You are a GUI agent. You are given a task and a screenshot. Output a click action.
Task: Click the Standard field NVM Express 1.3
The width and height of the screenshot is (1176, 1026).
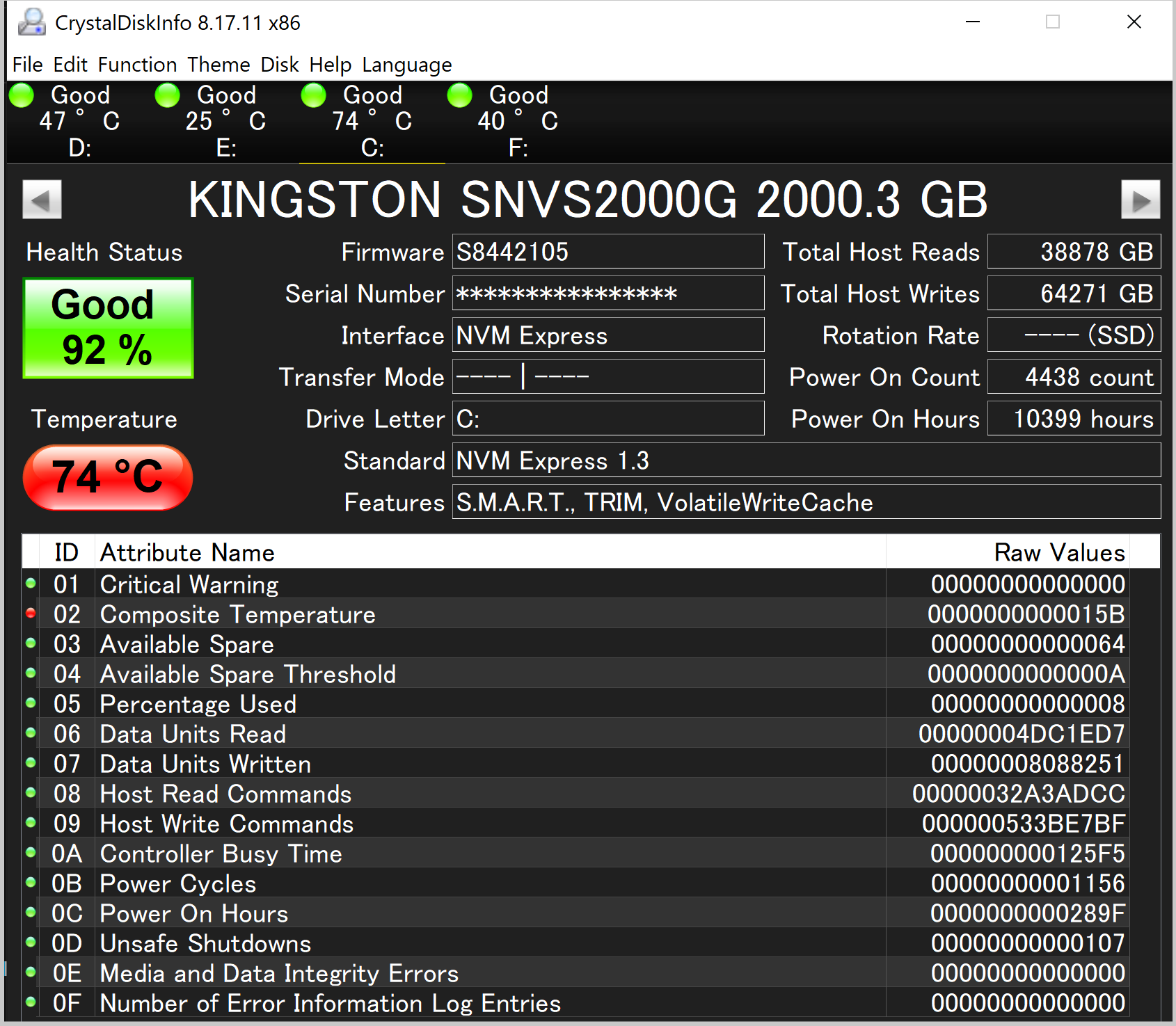coord(806,460)
